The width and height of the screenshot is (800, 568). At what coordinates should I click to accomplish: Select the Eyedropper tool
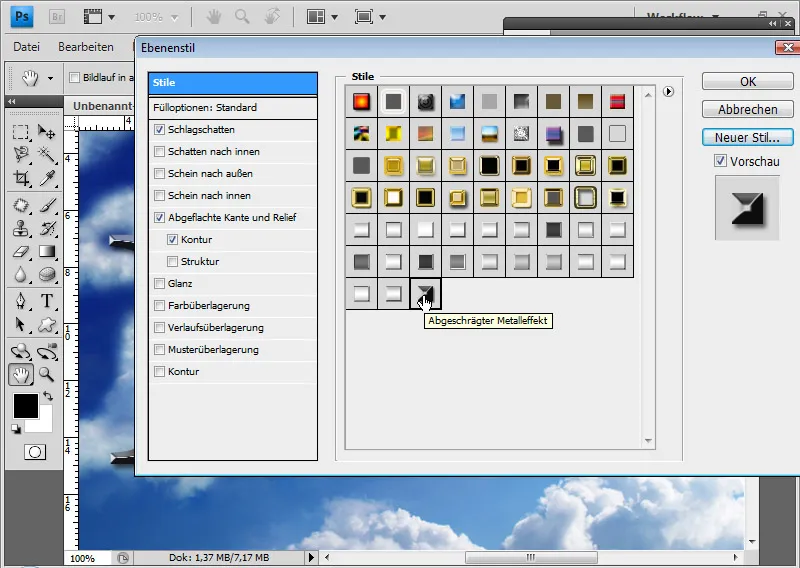click(x=46, y=178)
